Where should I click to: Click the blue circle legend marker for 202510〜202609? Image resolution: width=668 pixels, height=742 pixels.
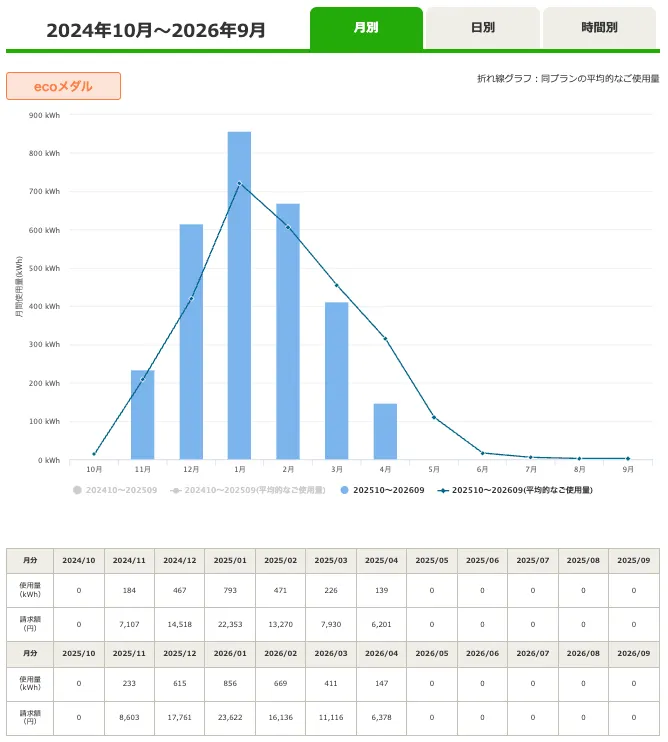344,490
